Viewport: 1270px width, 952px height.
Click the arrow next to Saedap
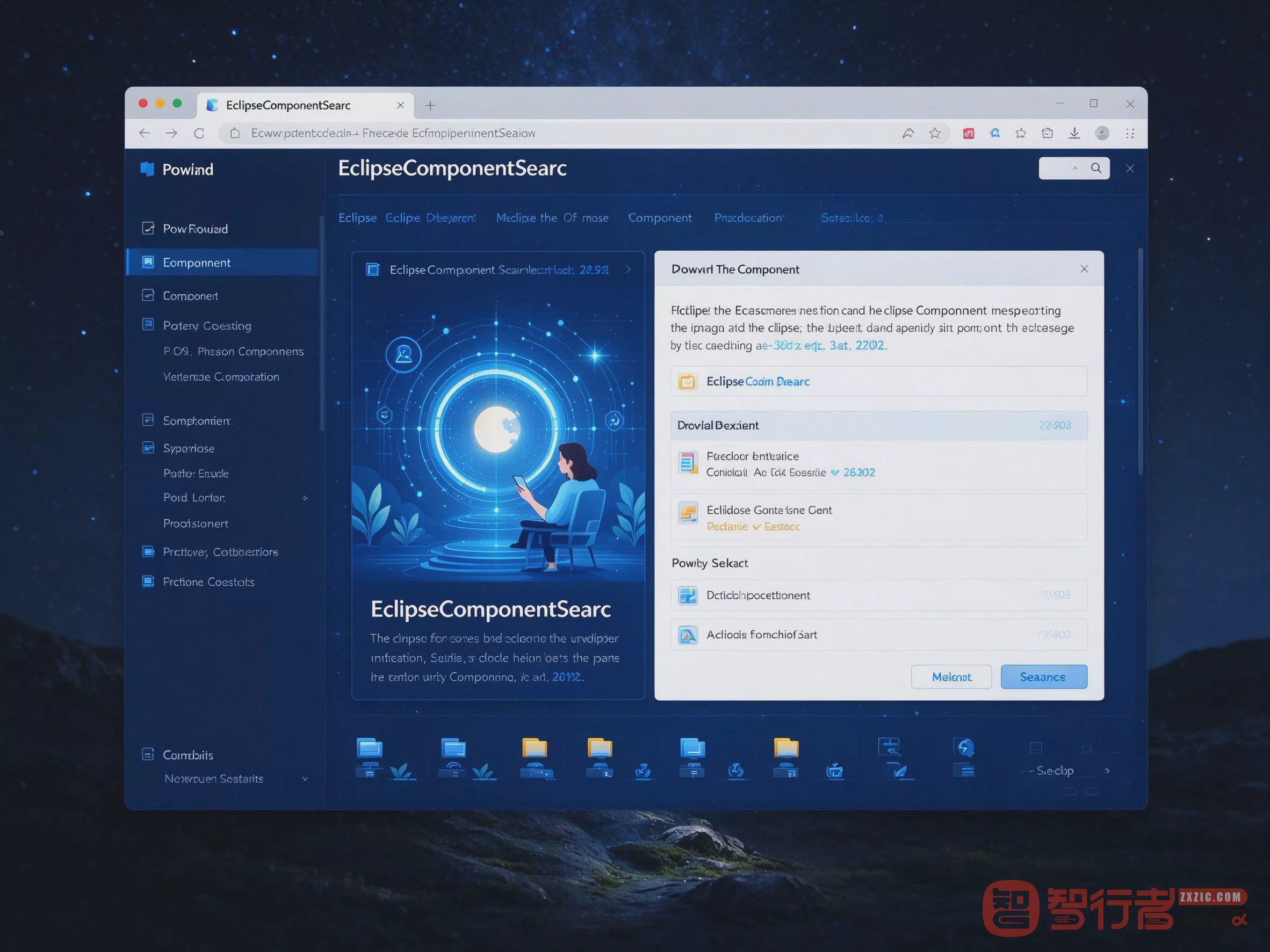click(1107, 771)
